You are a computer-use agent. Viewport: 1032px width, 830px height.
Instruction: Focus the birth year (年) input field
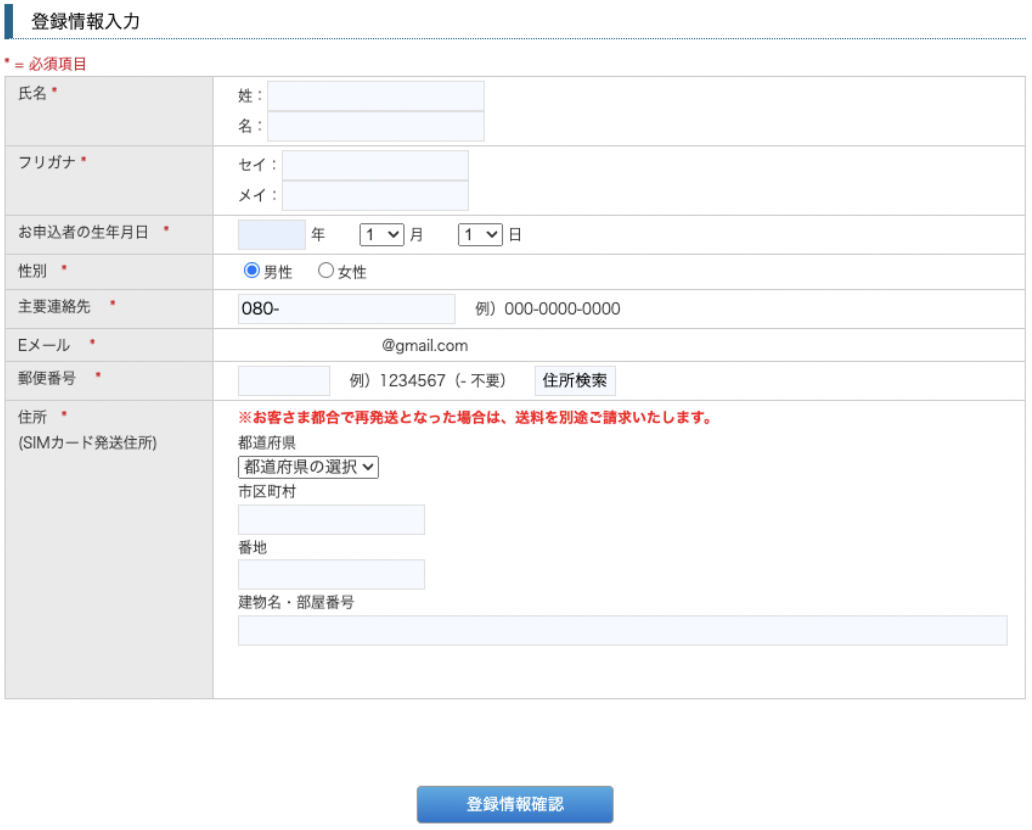click(271, 235)
